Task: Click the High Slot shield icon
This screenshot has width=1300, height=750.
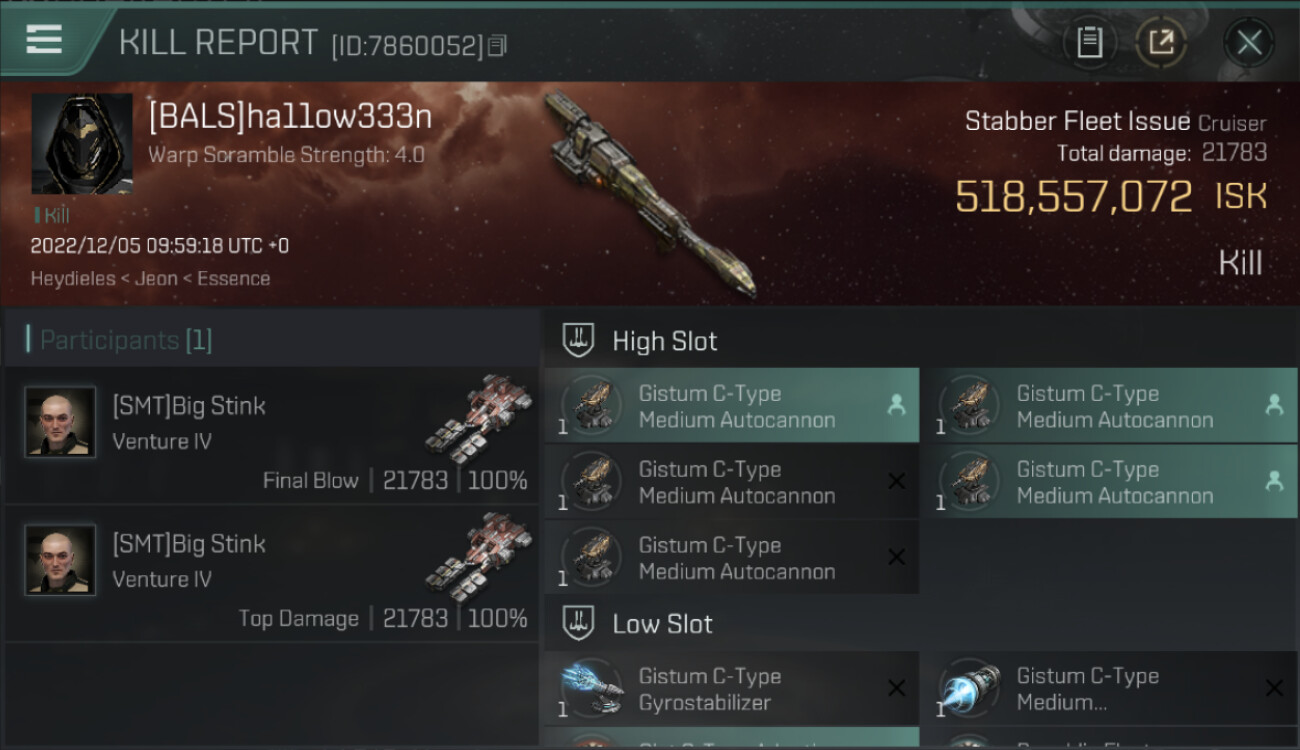Action: click(x=578, y=340)
